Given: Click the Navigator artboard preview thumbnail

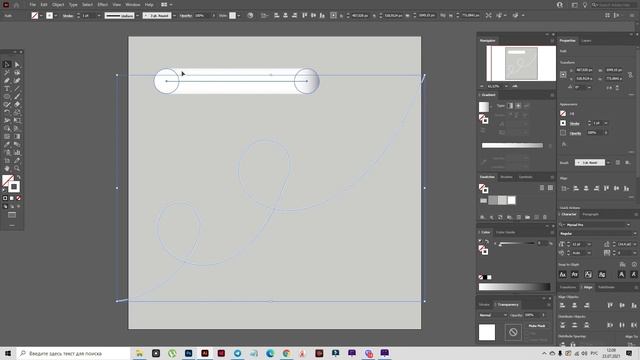Looking at the screenshot, I should click(521, 63).
